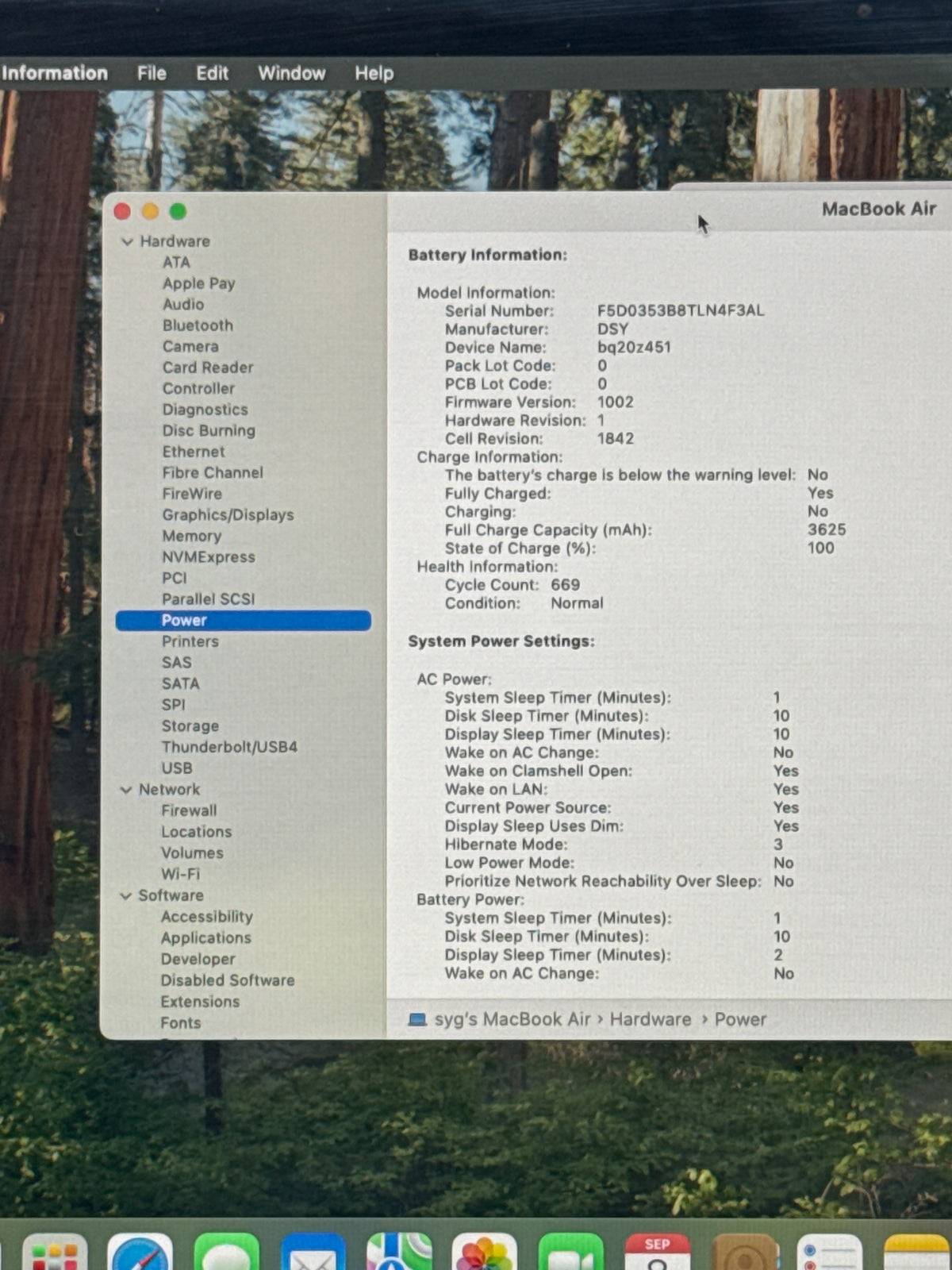The width and height of the screenshot is (952, 1270).
Task: Open Reminders from the Dock
Action: point(830,1253)
